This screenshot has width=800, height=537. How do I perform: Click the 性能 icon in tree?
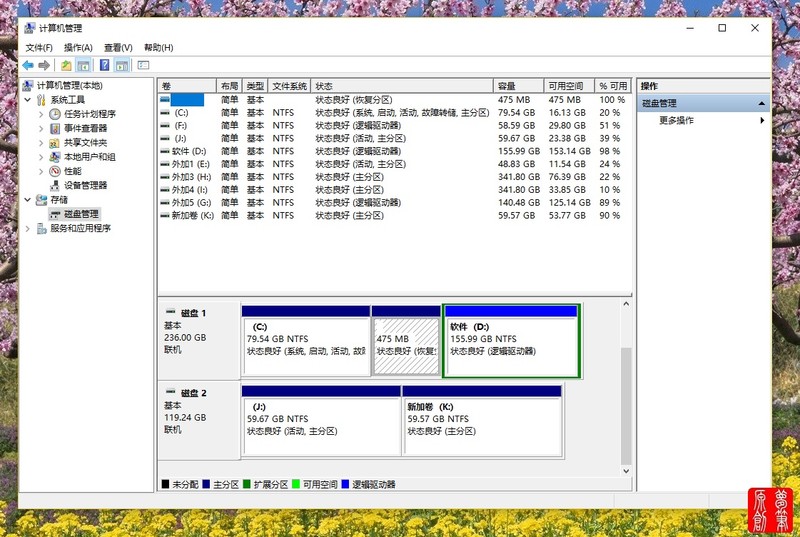[x=55, y=171]
